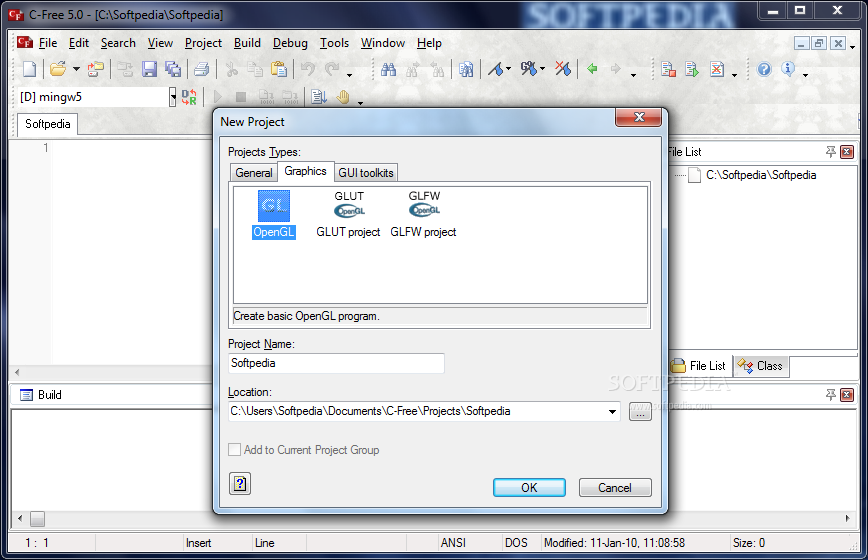Open the mingw5 compiler dropdown
868x560 pixels.
(x=173, y=97)
